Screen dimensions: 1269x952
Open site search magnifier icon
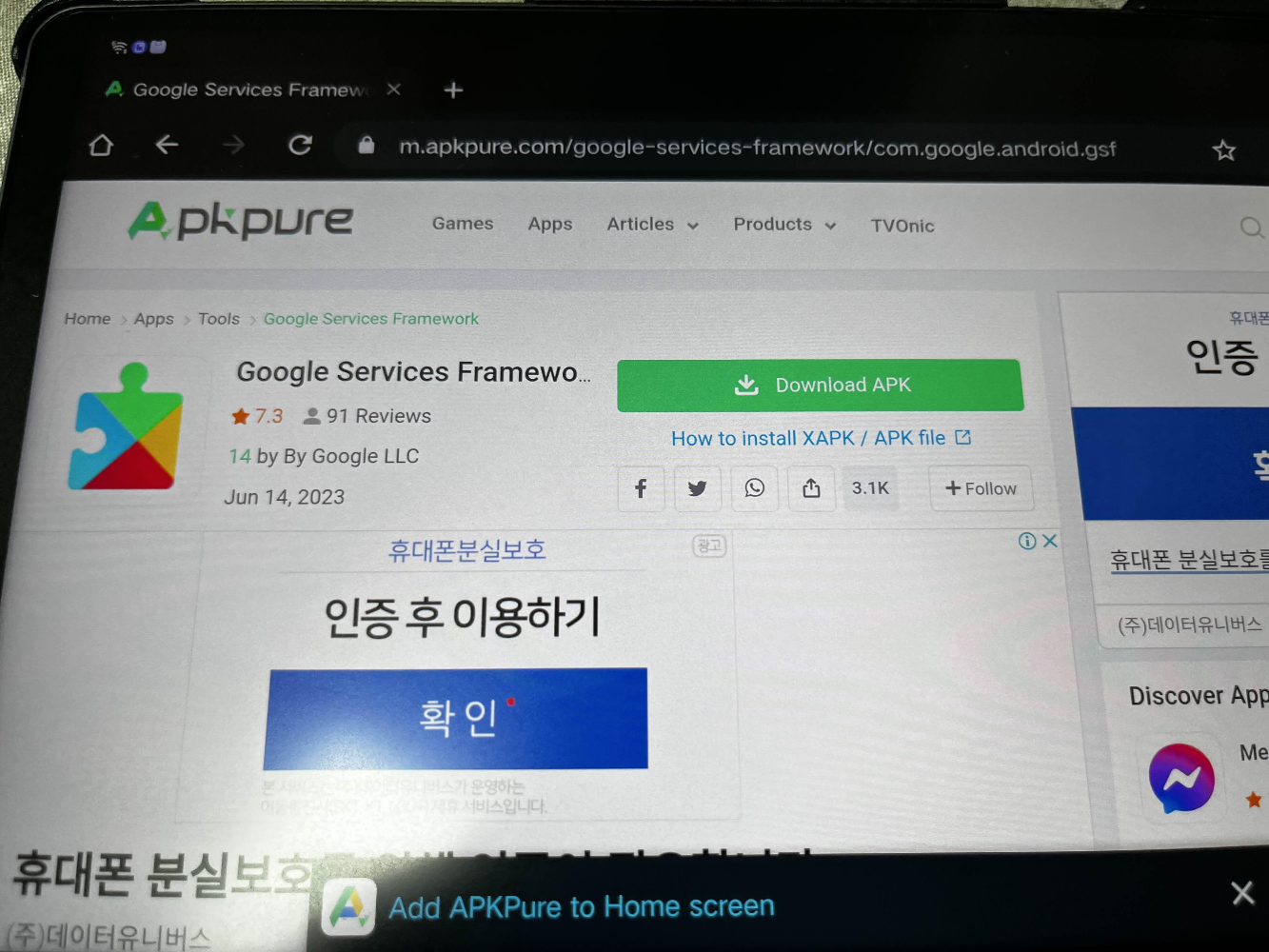coord(1251,228)
